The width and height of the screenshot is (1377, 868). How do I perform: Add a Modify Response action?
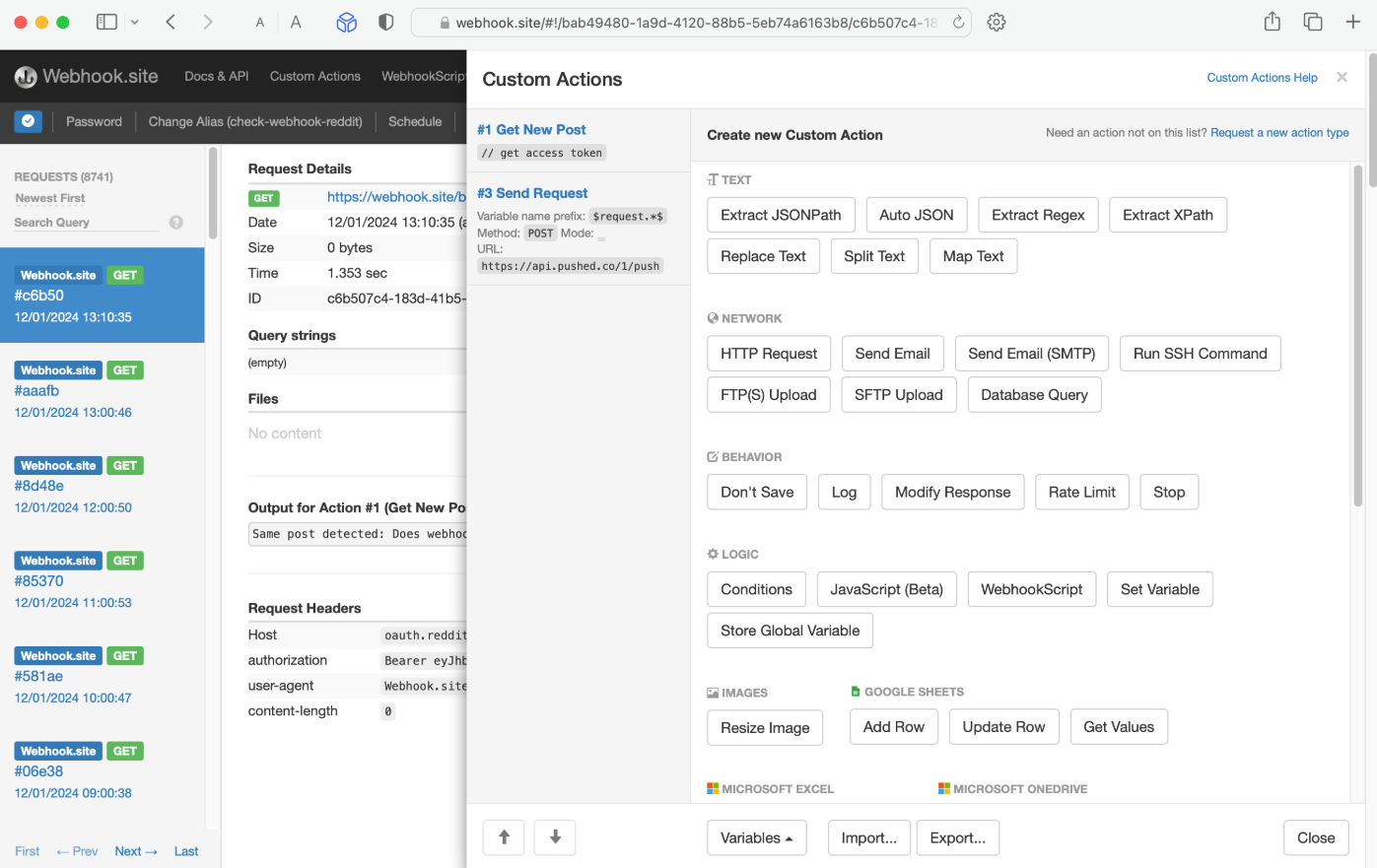pyautogui.click(x=953, y=493)
